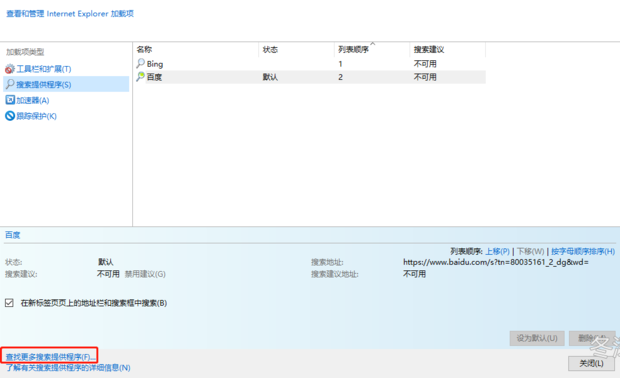Open 查找更多搜索提供程序(F)... link

point(50,357)
